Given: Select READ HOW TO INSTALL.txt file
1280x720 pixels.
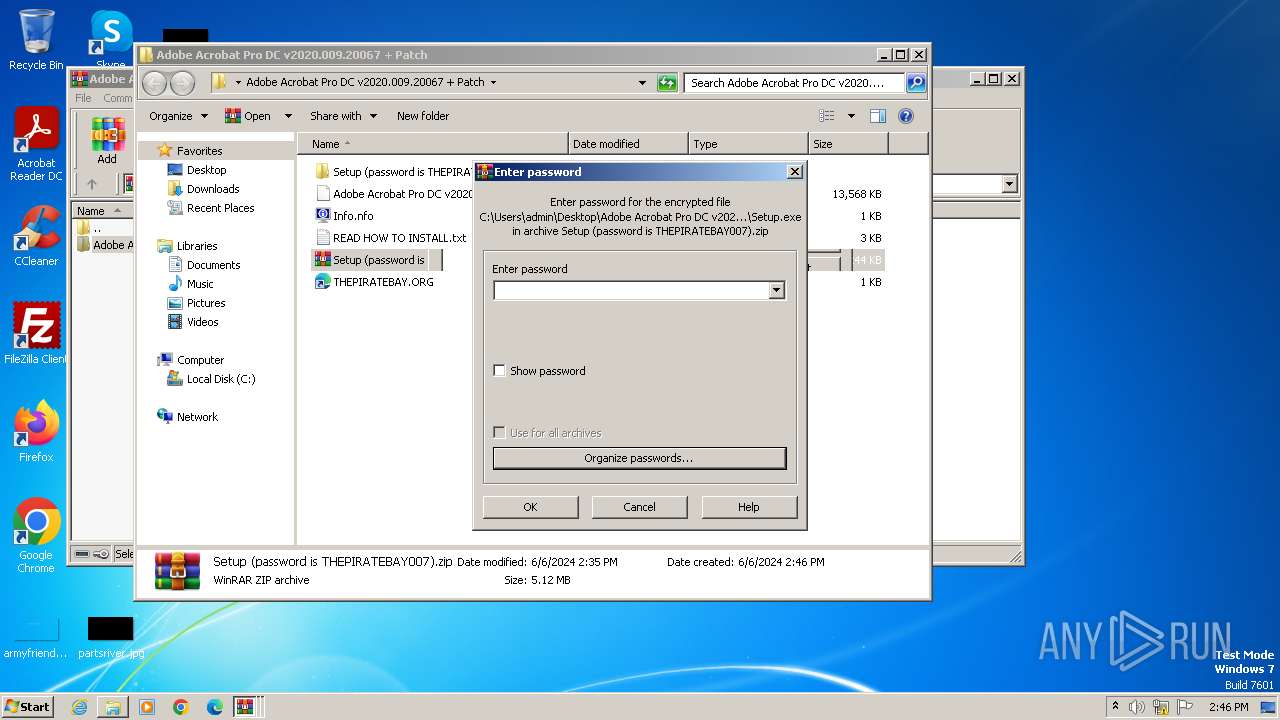Looking at the screenshot, I should click(x=391, y=238).
